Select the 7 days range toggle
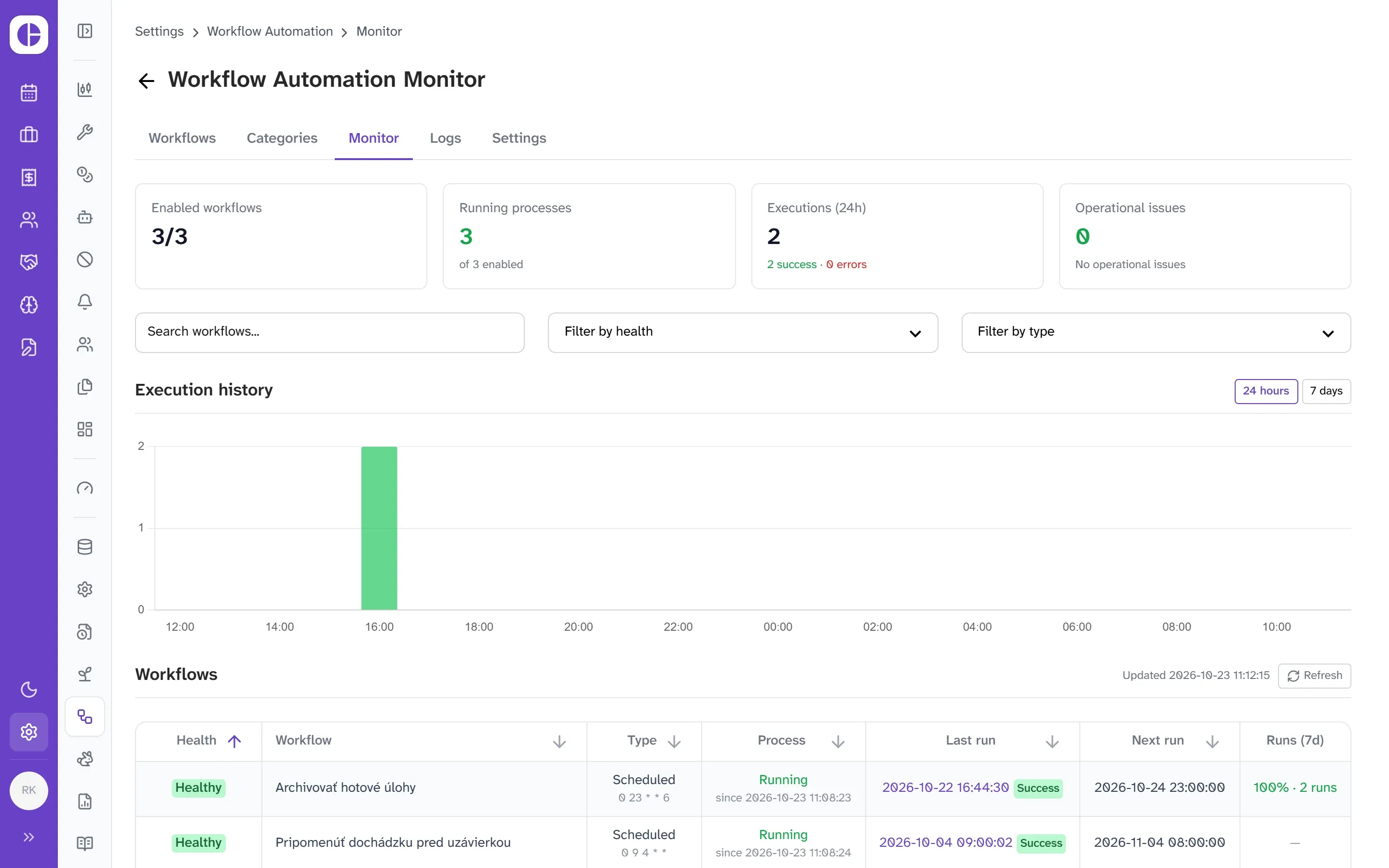Screen dimensions: 1389x868 1326,391
